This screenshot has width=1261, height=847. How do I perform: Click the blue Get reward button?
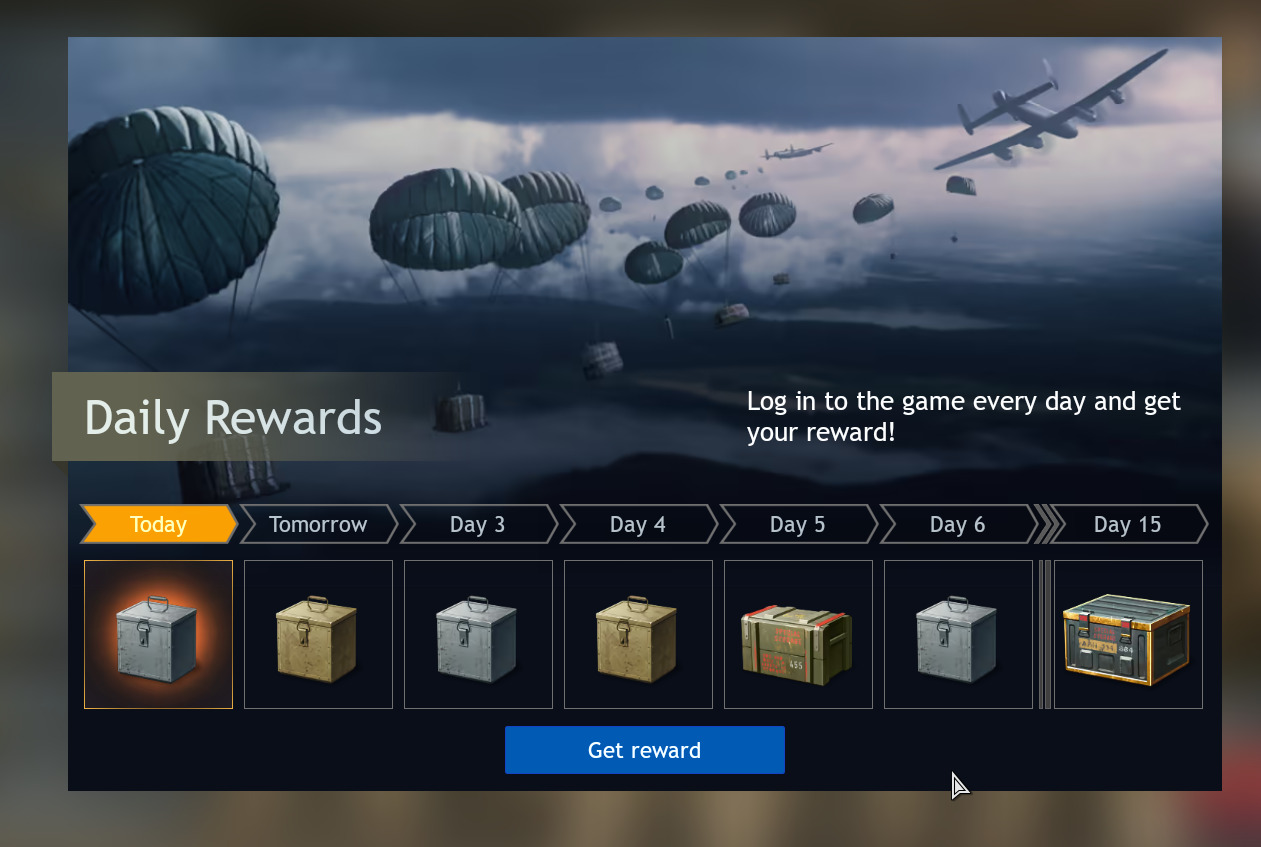point(645,750)
